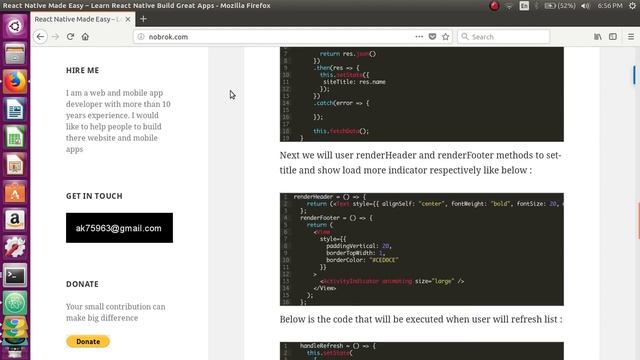This screenshot has width=640, height=360.
Task: Open the system gear session menu
Action: point(632,6)
